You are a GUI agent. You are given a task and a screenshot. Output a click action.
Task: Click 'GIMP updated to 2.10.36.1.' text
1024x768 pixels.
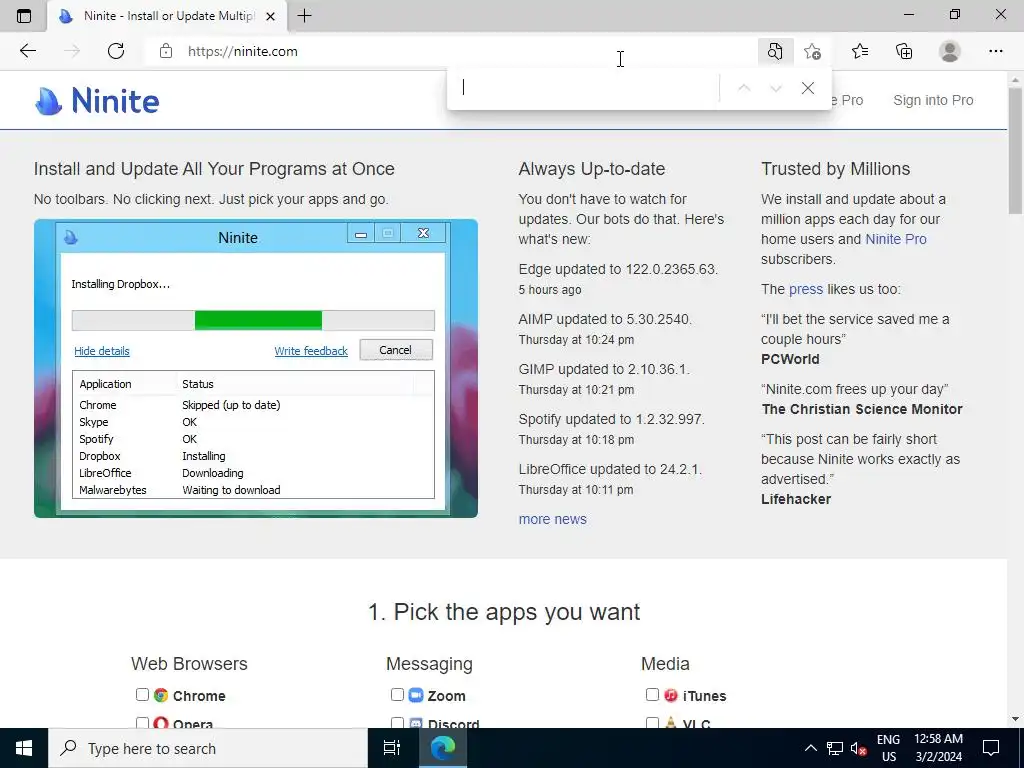[x=604, y=369]
